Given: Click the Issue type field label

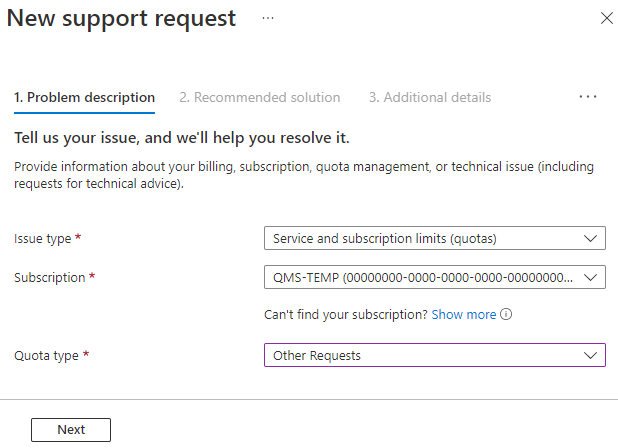Looking at the screenshot, I should click(x=42, y=239).
